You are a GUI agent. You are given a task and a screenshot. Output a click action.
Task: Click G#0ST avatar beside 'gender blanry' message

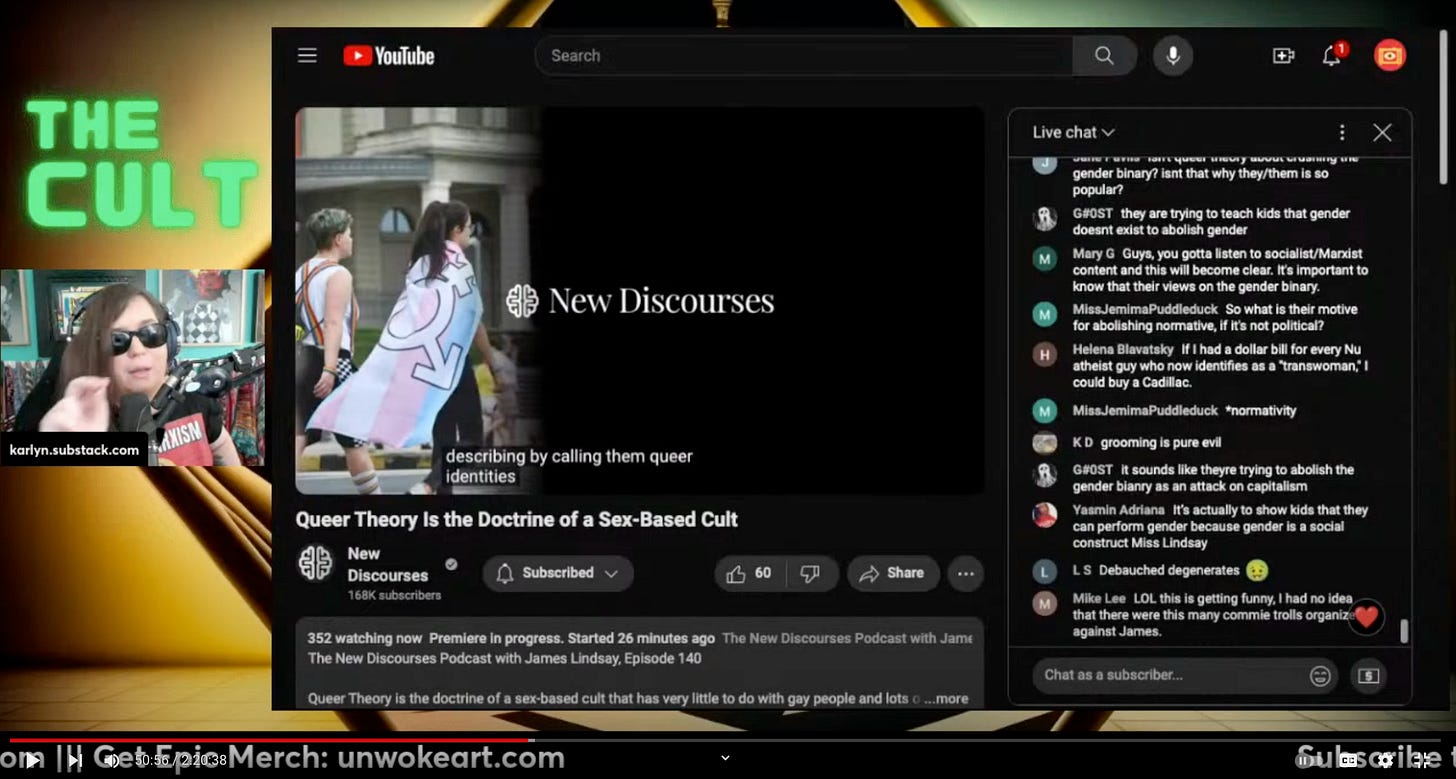[x=1045, y=474]
